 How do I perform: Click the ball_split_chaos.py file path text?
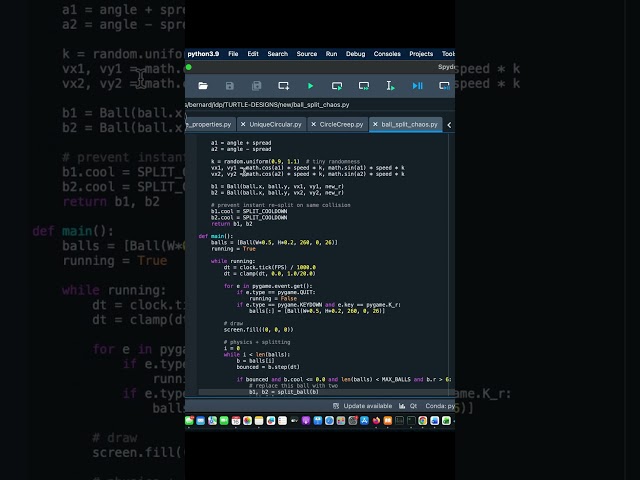[268, 105]
